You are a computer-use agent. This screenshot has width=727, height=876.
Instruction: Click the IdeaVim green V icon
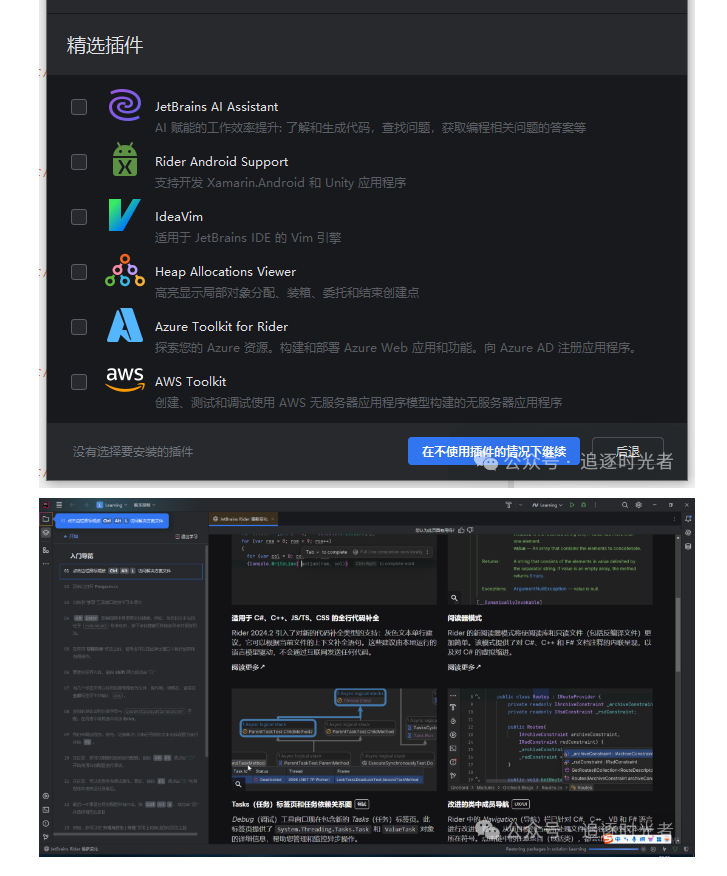[124, 215]
